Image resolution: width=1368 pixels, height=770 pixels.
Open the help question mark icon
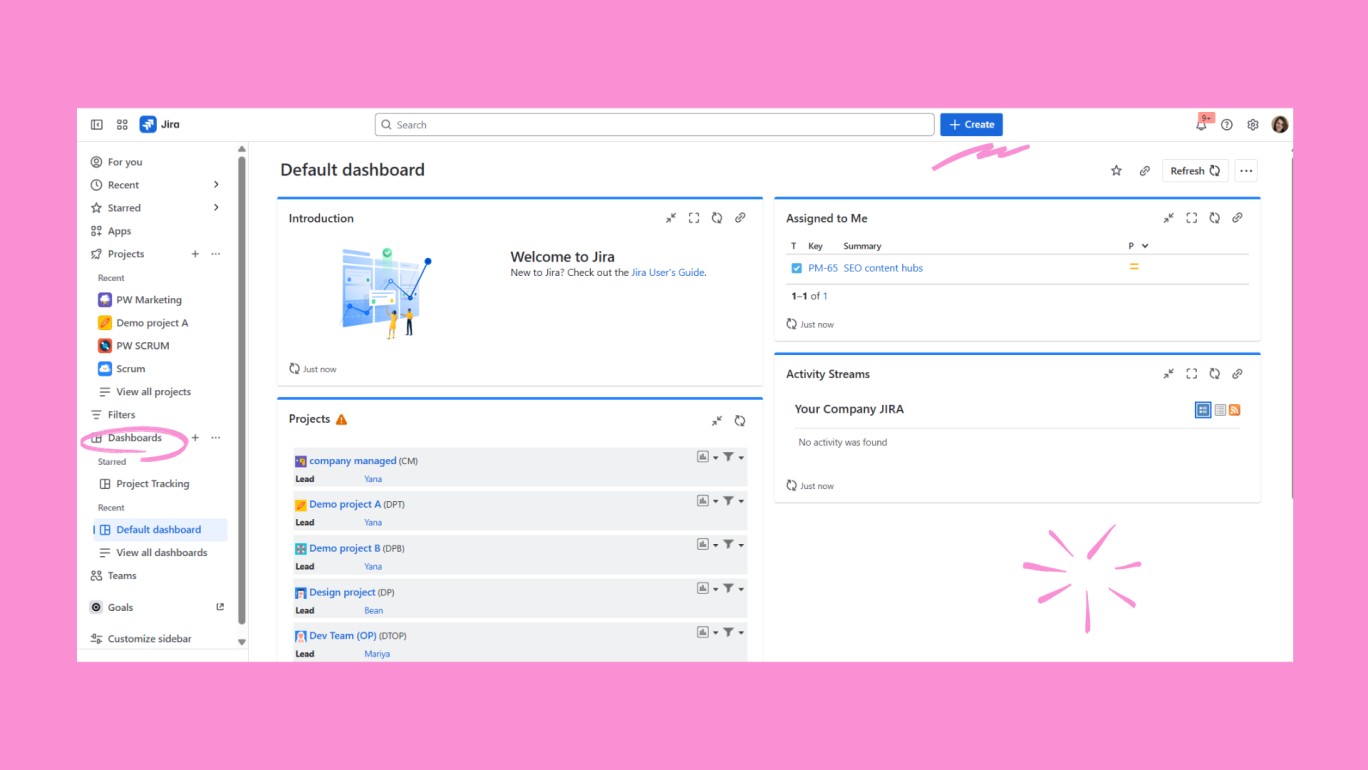pyautogui.click(x=1227, y=125)
